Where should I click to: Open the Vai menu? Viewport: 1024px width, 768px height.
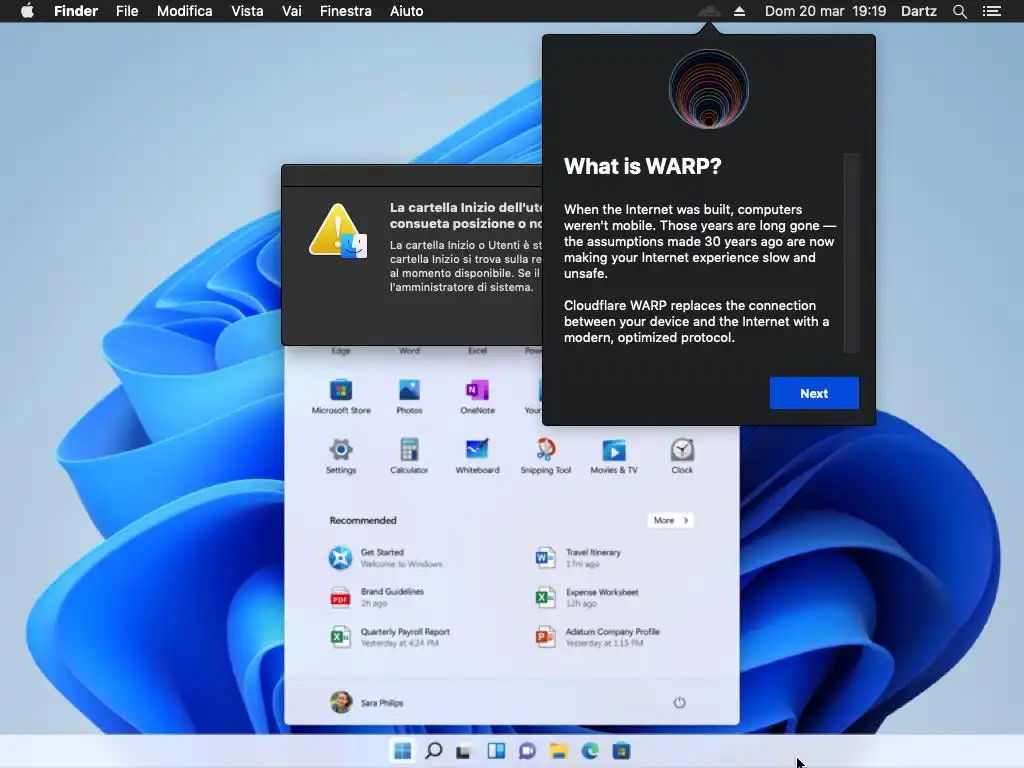tap(291, 11)
